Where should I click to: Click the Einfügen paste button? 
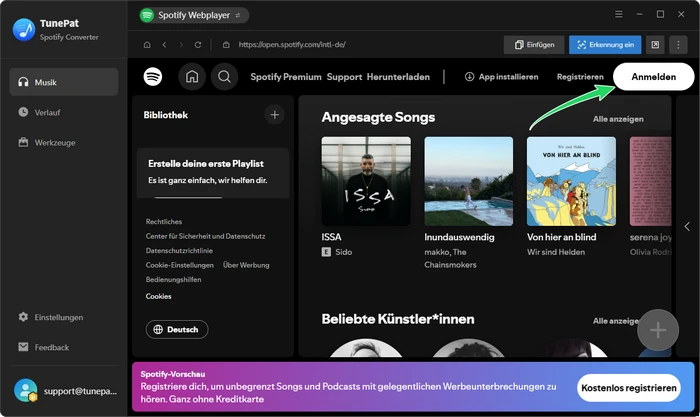534,45
